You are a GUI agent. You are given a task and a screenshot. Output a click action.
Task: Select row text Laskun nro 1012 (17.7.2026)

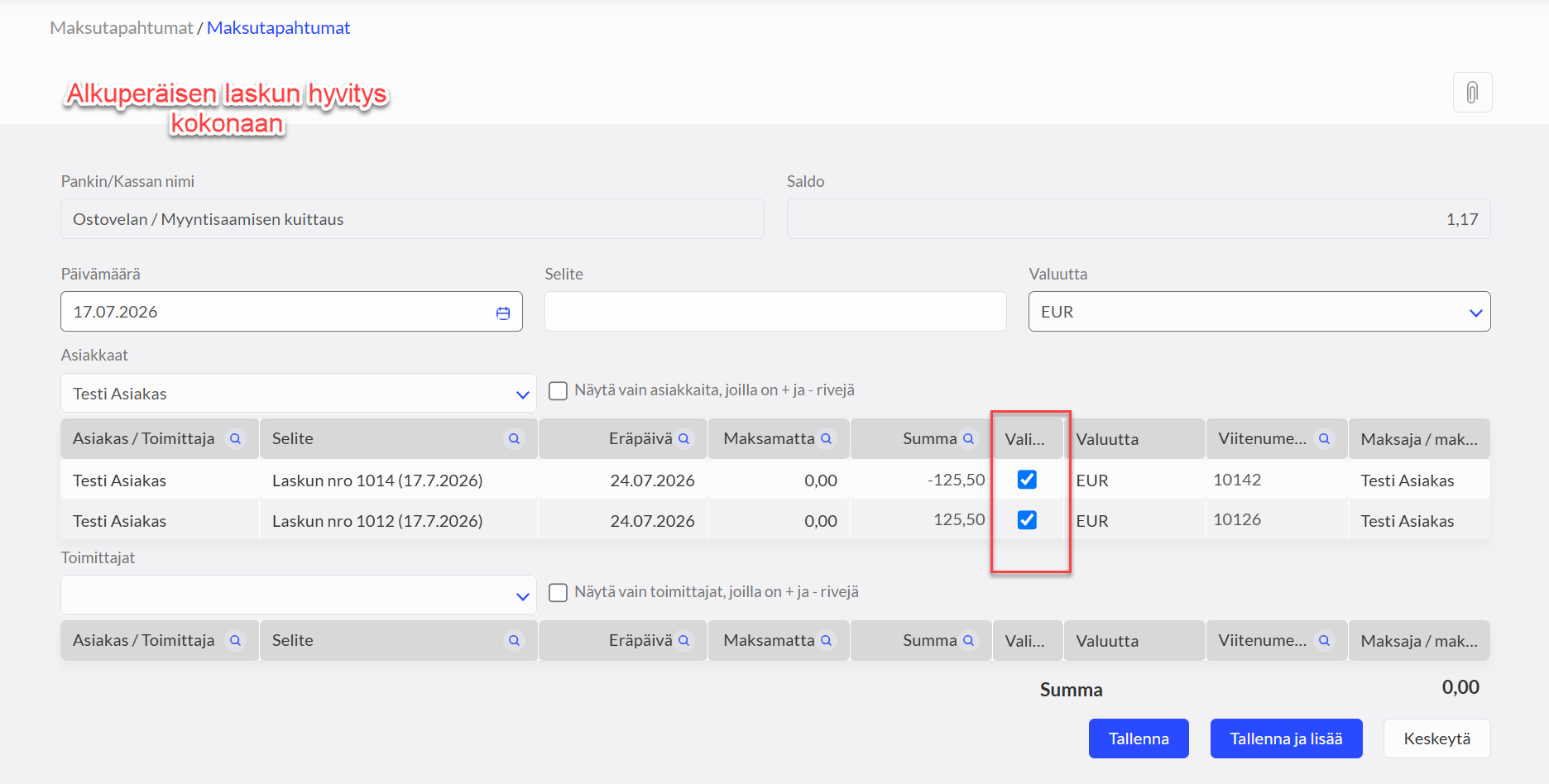(377, 521)
